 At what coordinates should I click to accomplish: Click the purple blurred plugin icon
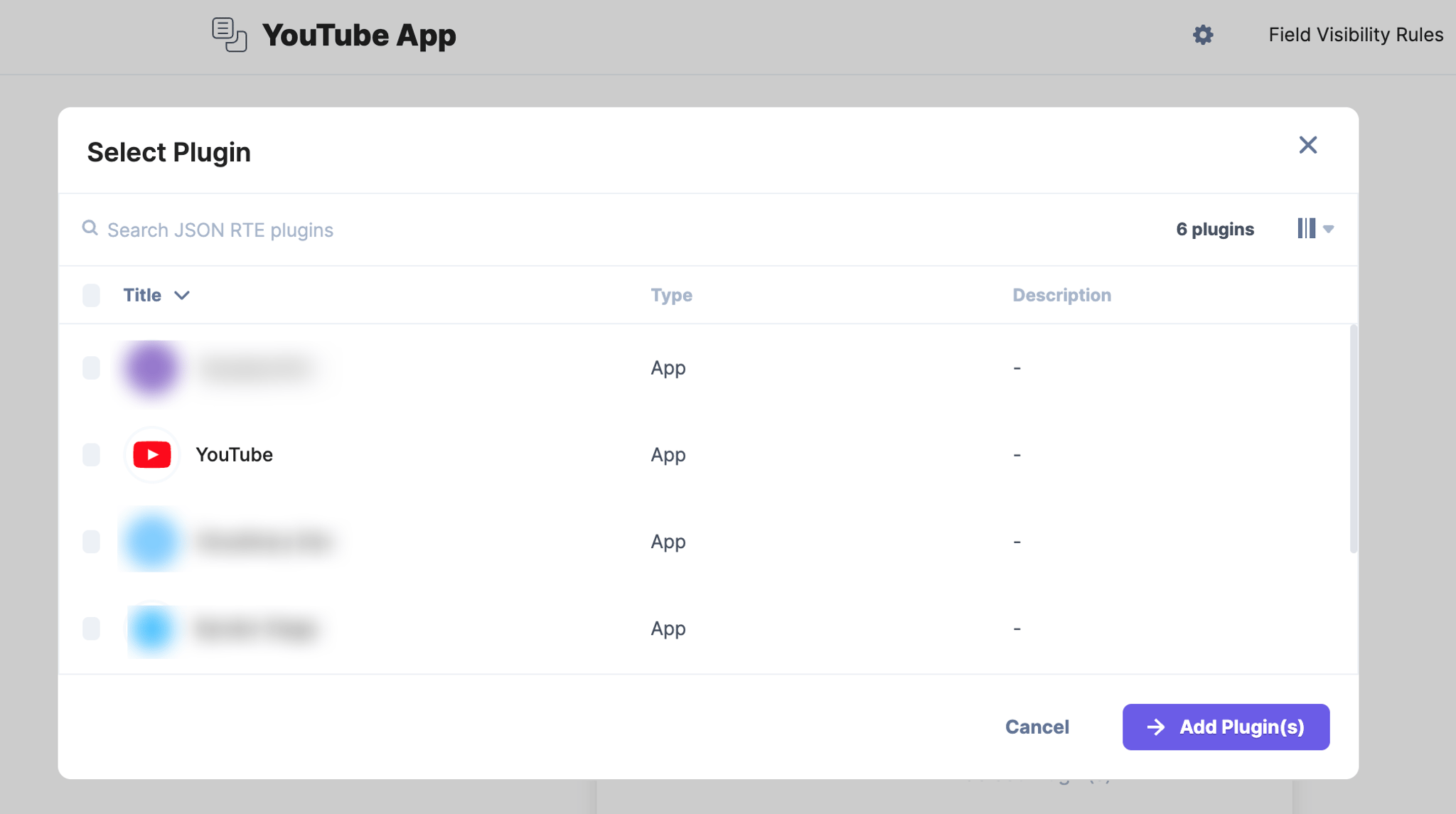(x=151, y=368)
